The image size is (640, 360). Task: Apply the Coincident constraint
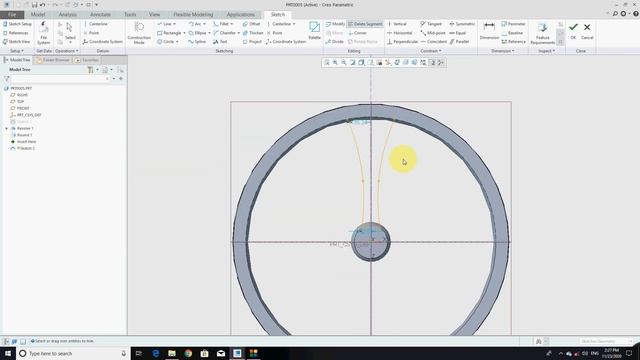(434, 42)
